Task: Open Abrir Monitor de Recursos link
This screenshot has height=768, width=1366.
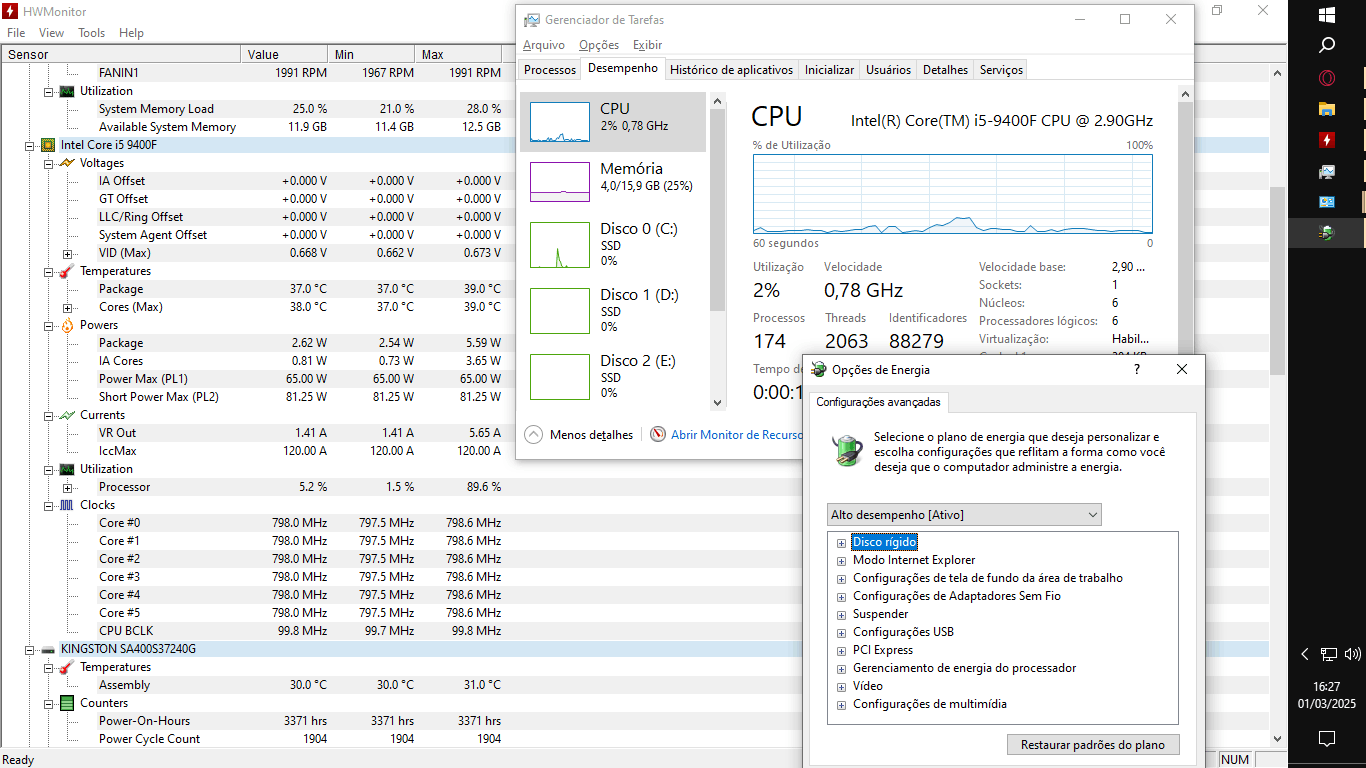Action: pos(737,435)
